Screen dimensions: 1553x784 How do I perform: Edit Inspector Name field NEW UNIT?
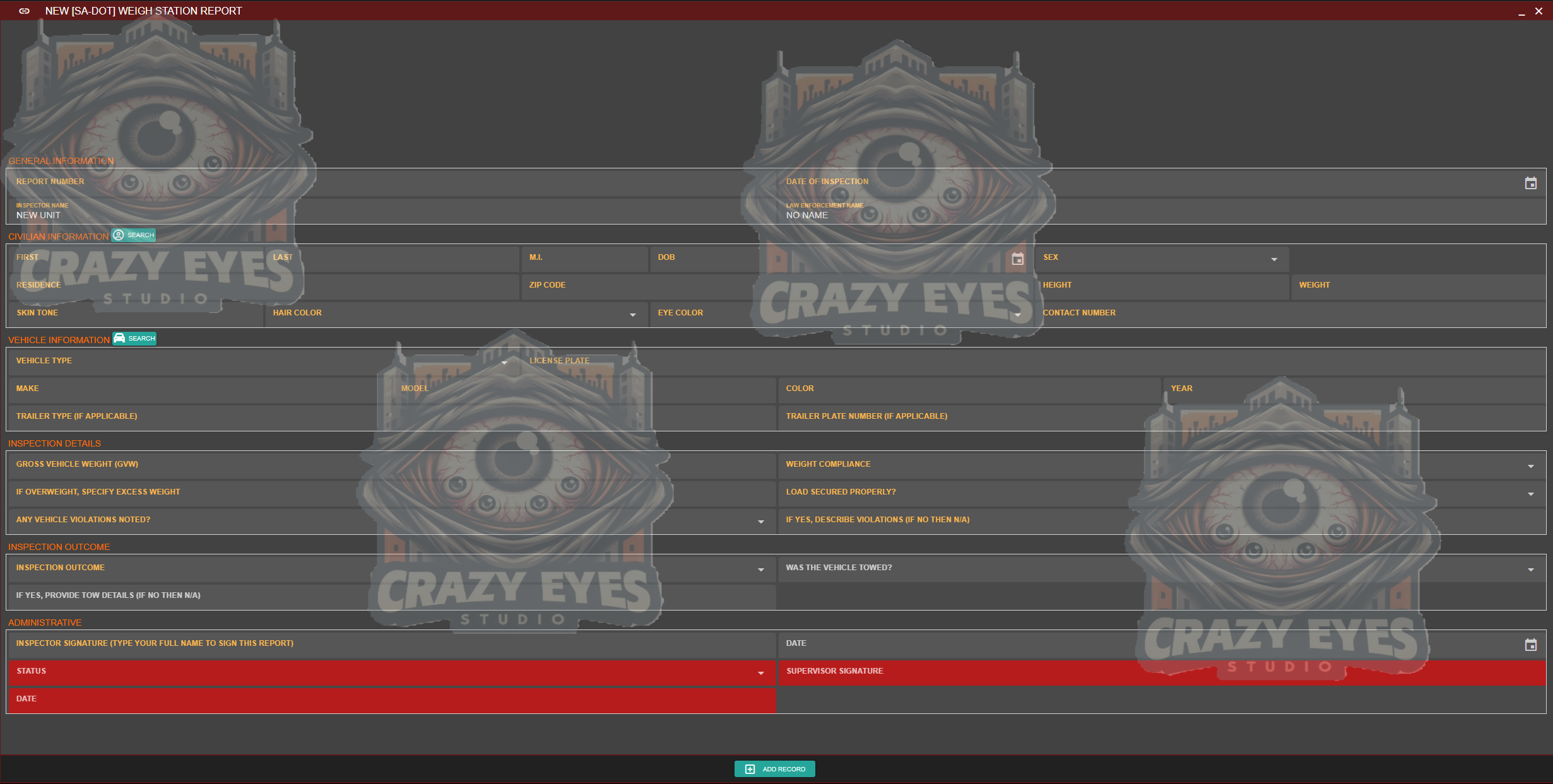click(392, 211)
